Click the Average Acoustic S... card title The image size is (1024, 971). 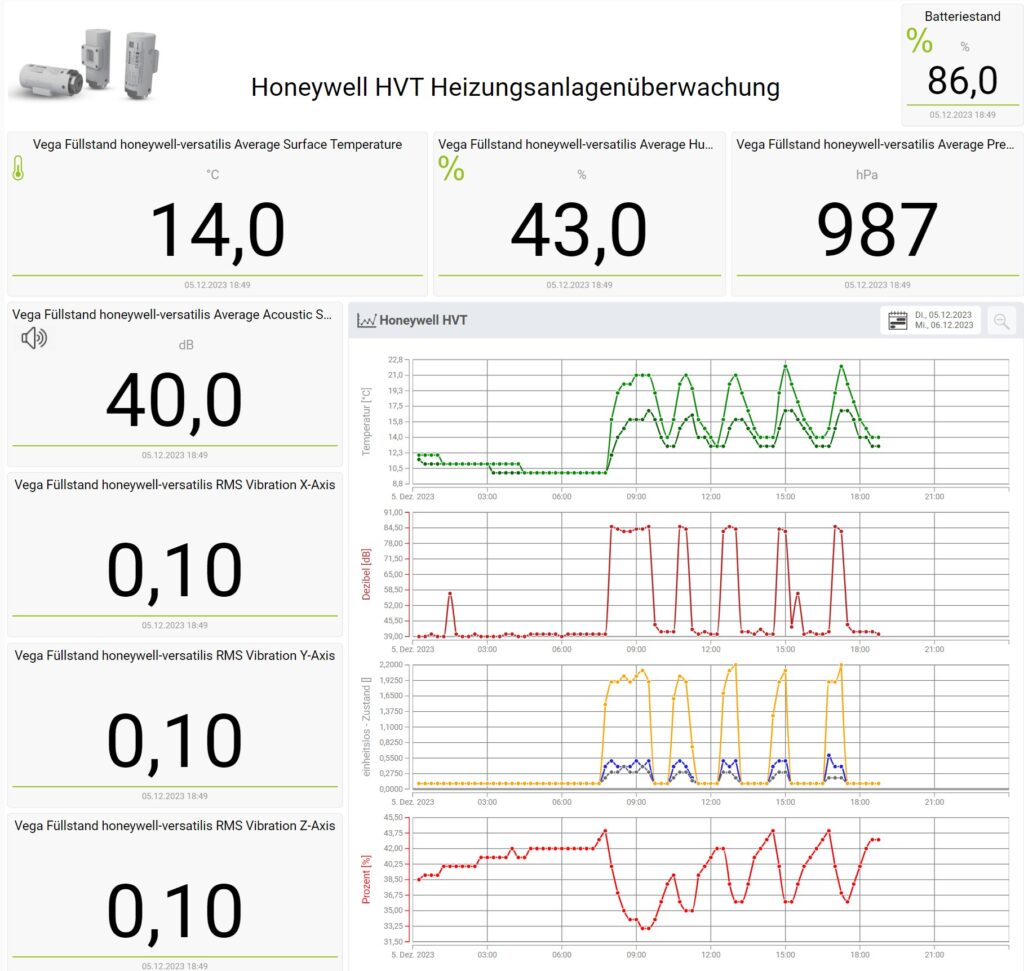[x=172, y=315]
